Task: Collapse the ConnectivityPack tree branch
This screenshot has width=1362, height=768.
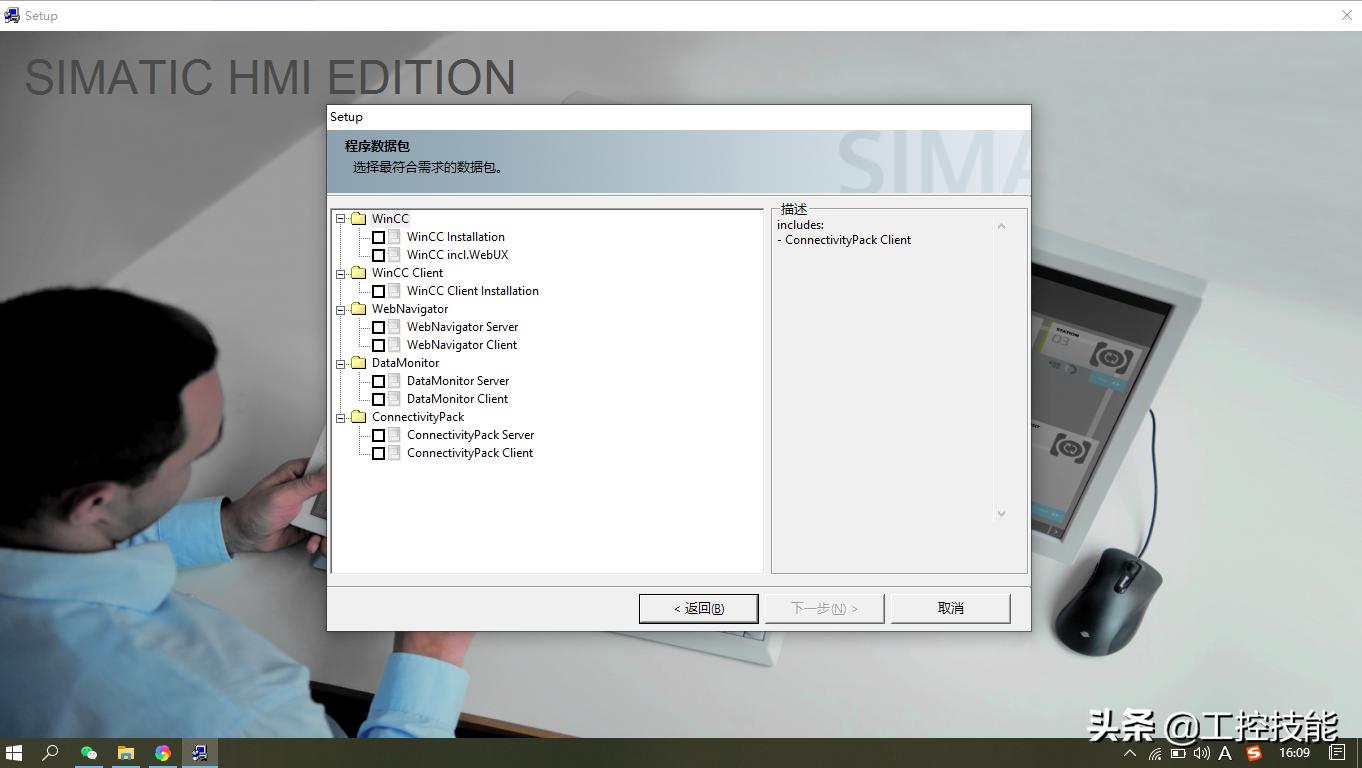Action: click(340, 416)
